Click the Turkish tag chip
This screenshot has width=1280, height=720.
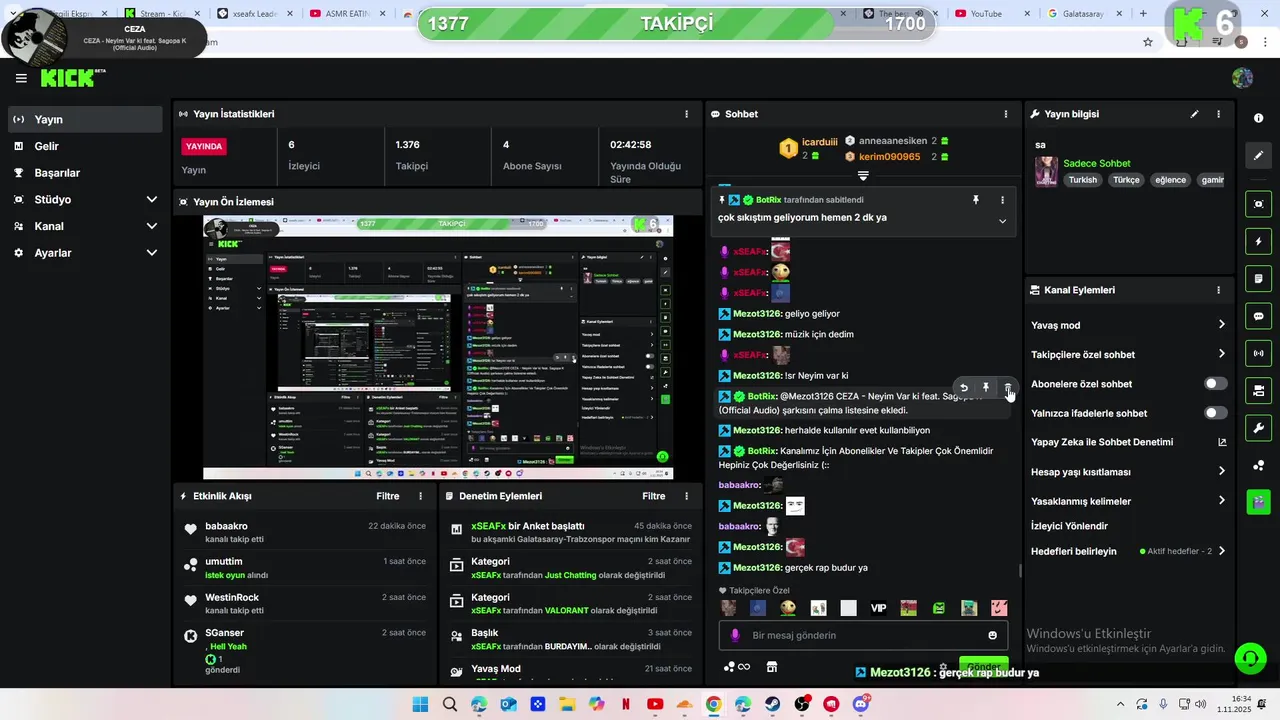(x=1082, y=180)
